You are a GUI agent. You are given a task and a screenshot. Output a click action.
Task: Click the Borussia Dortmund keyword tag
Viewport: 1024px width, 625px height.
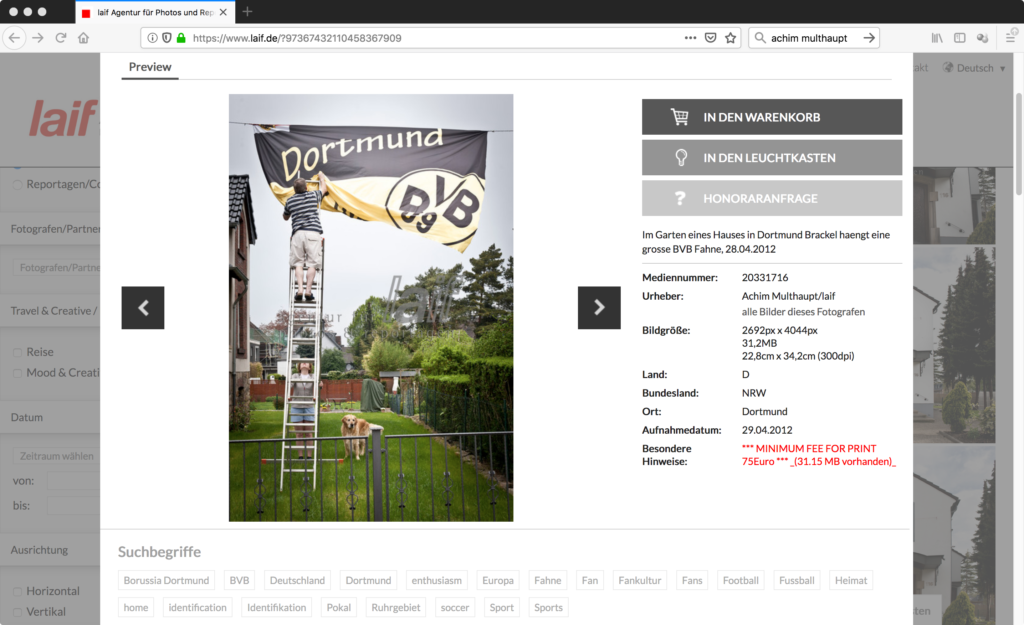[x=166, y=580]
